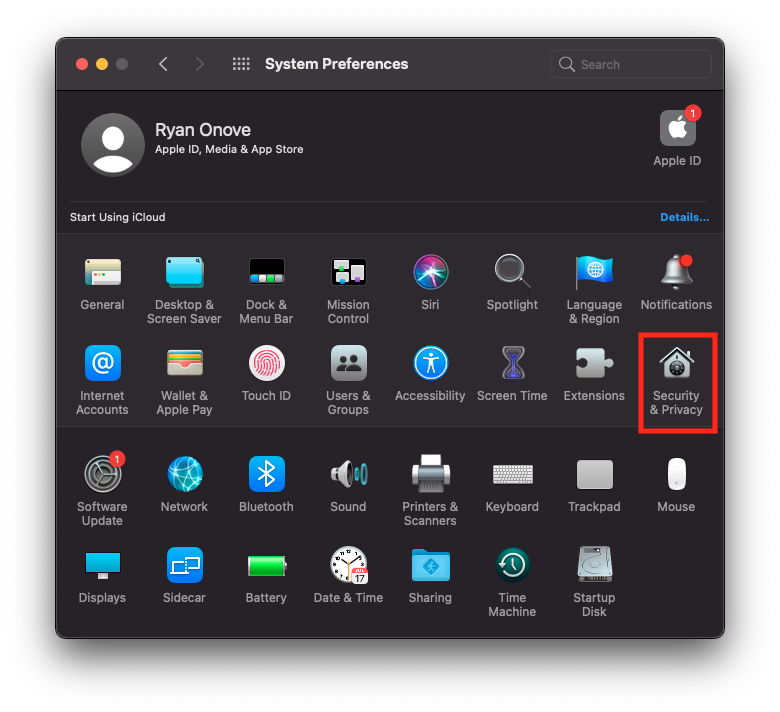The height and width of the screenshot is (712, 780).
Task: Click the iCloud Details link
Action: pyautogui.click(x=684, y=217)
